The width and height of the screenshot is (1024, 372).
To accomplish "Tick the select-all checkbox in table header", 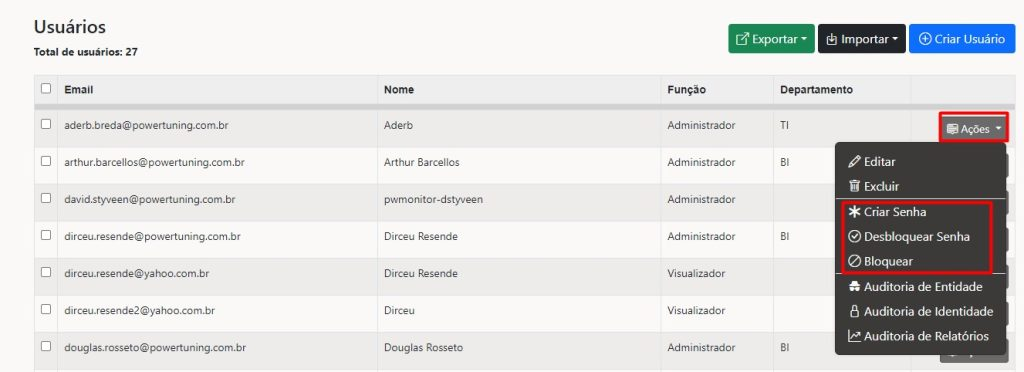I will click(46, 88).
